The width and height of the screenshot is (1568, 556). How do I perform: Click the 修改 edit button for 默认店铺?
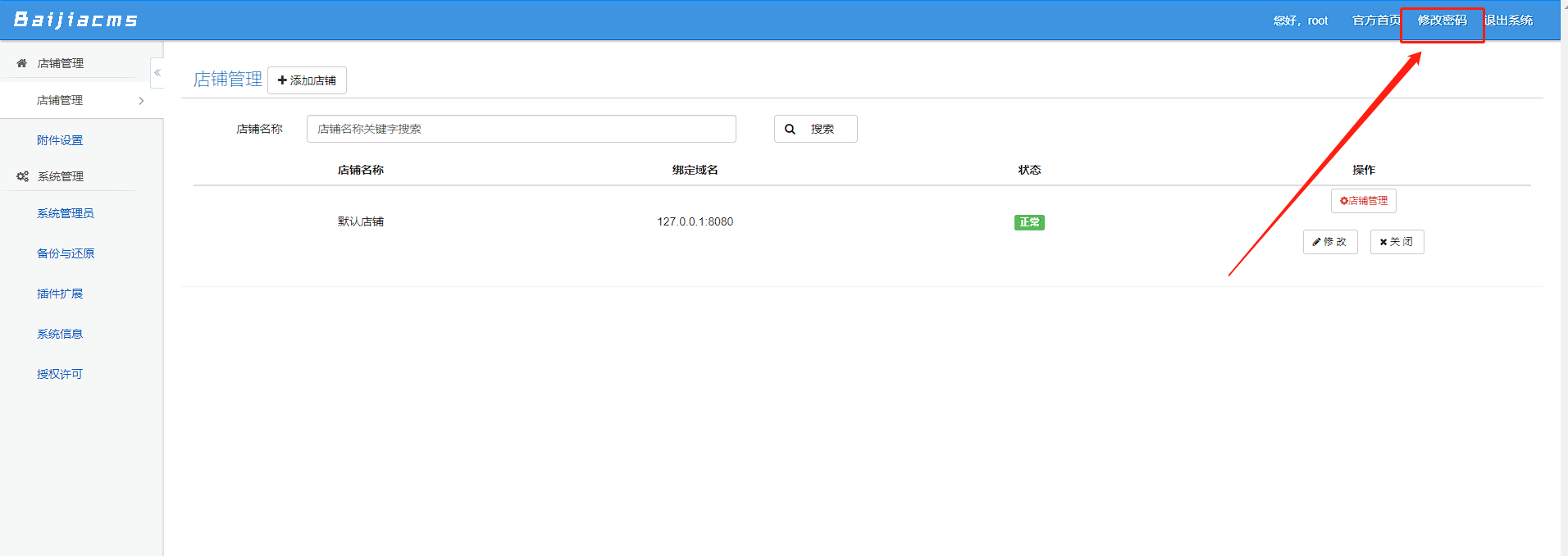[1330, 242]
